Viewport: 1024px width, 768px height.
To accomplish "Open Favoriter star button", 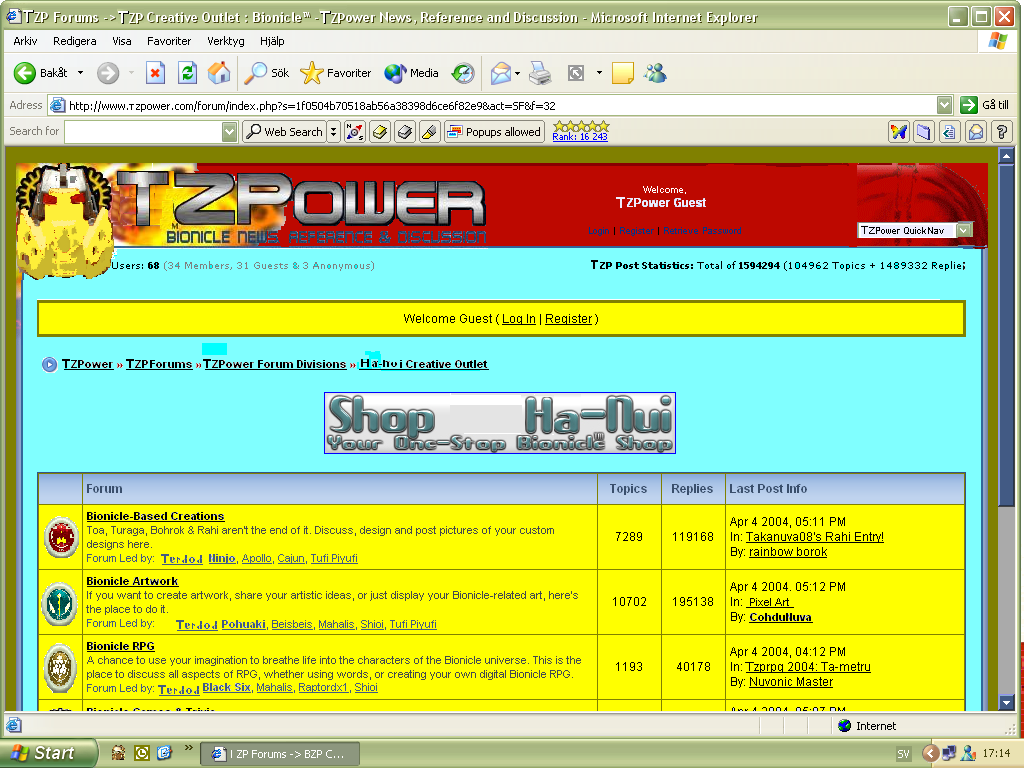I will pos(336,73).
